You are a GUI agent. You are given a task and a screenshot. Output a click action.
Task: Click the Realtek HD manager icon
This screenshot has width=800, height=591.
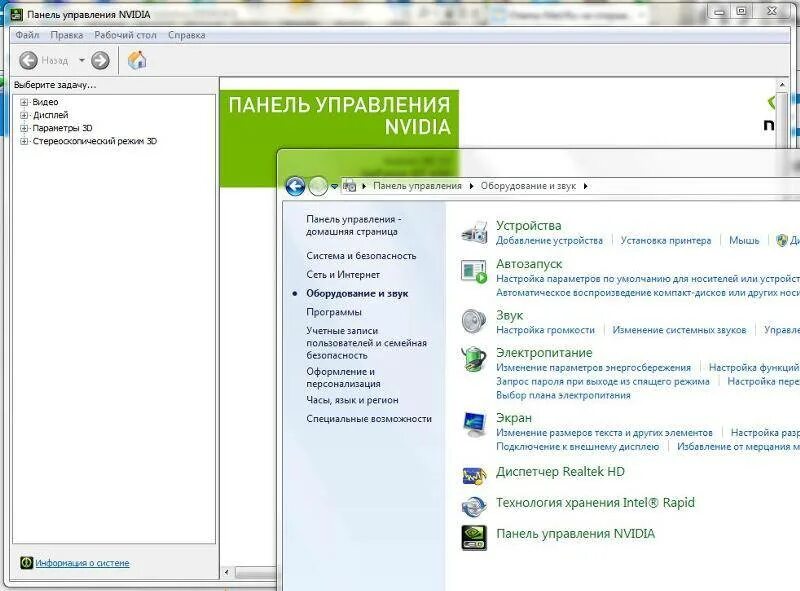pos(474,475)
